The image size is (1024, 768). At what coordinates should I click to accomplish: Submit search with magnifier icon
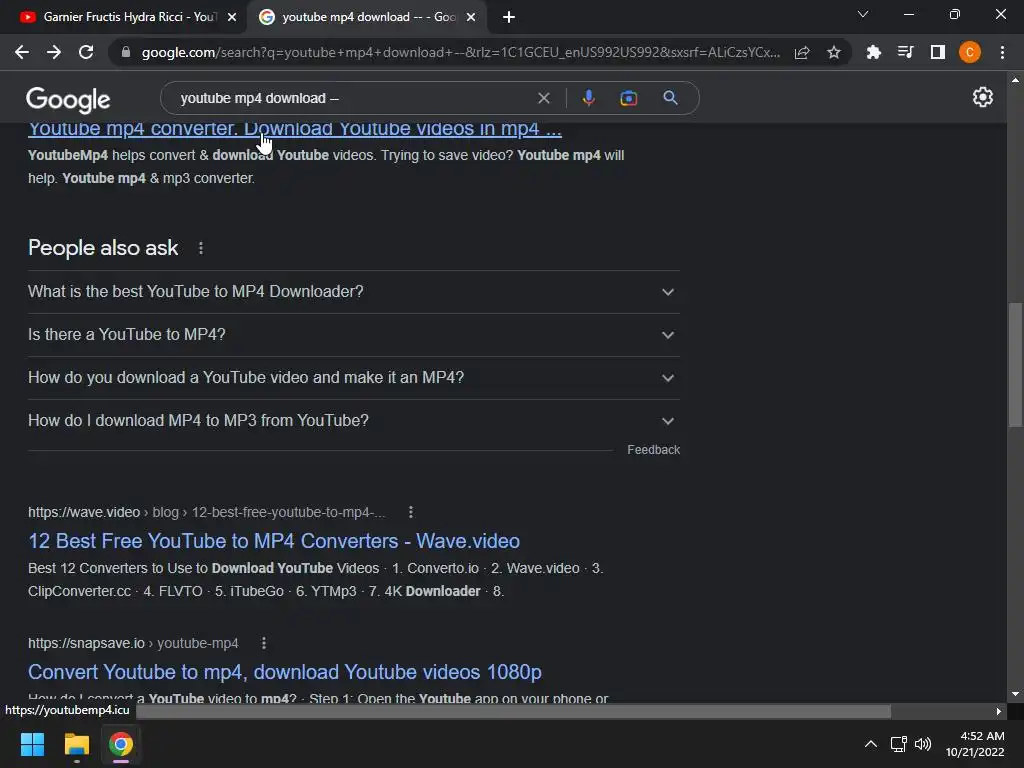tap(670, 98)
